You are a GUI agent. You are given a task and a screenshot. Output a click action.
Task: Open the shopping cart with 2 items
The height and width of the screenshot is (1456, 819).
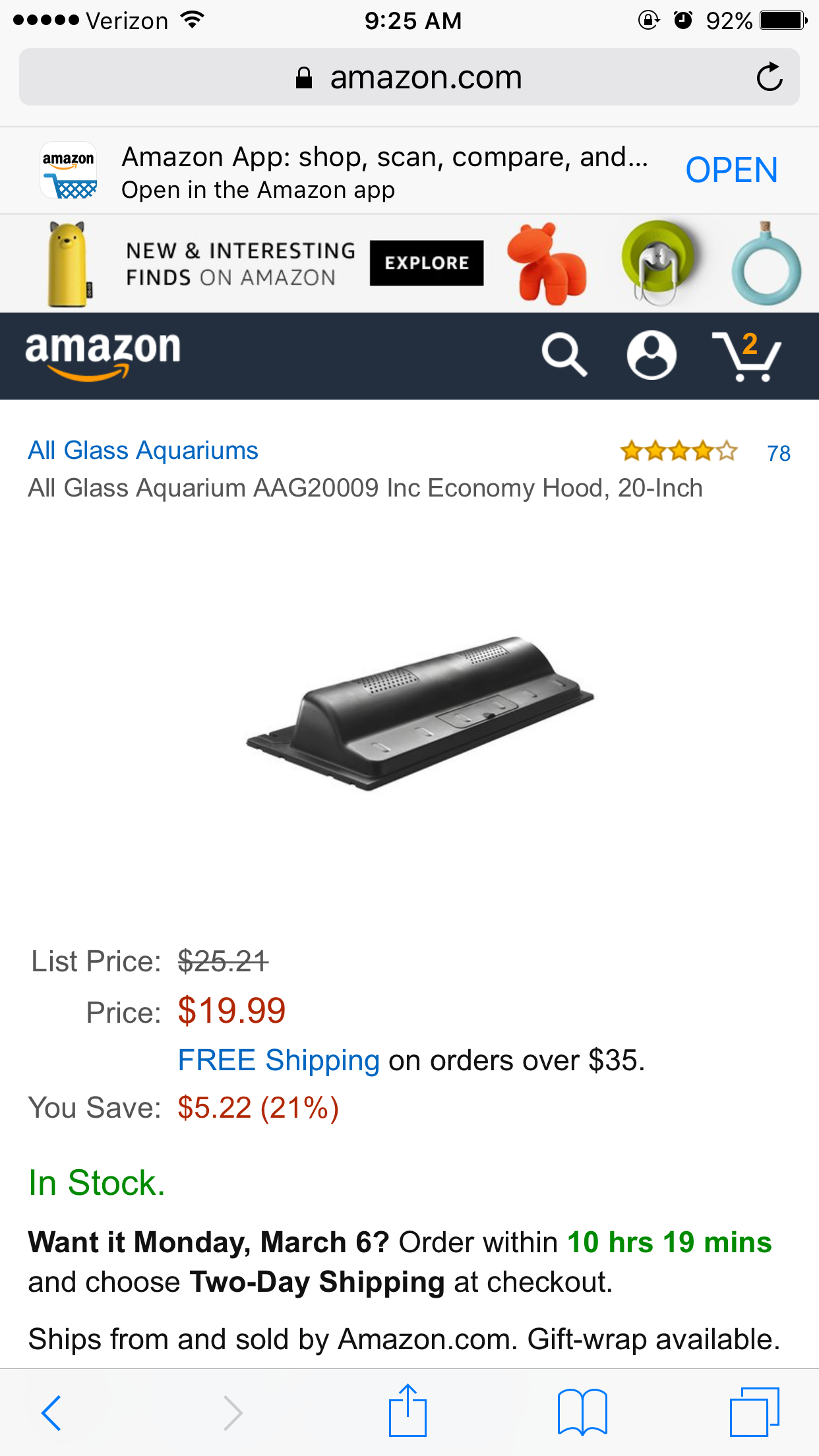pos(747,356)
